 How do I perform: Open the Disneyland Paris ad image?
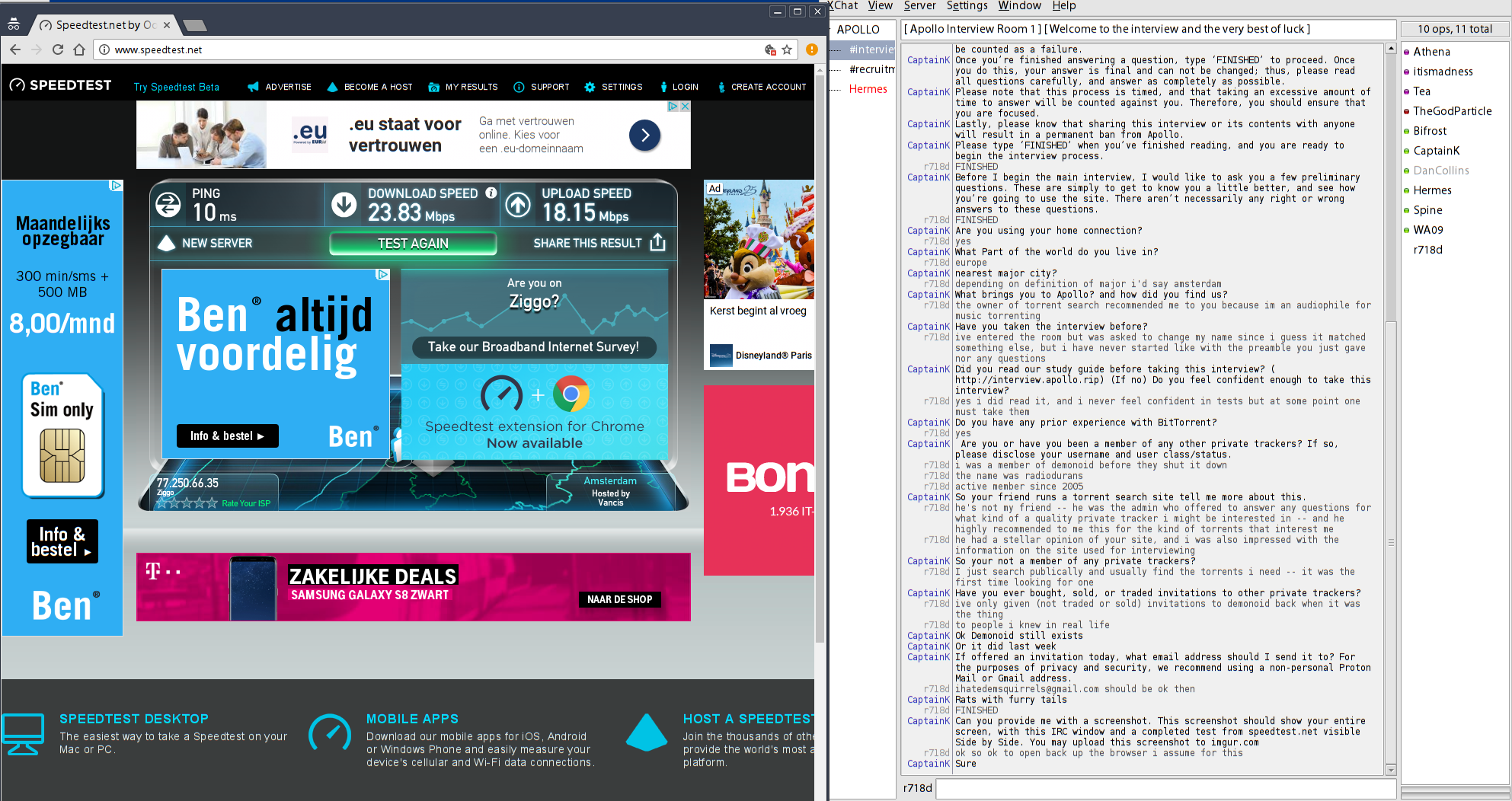click(759, 240)
